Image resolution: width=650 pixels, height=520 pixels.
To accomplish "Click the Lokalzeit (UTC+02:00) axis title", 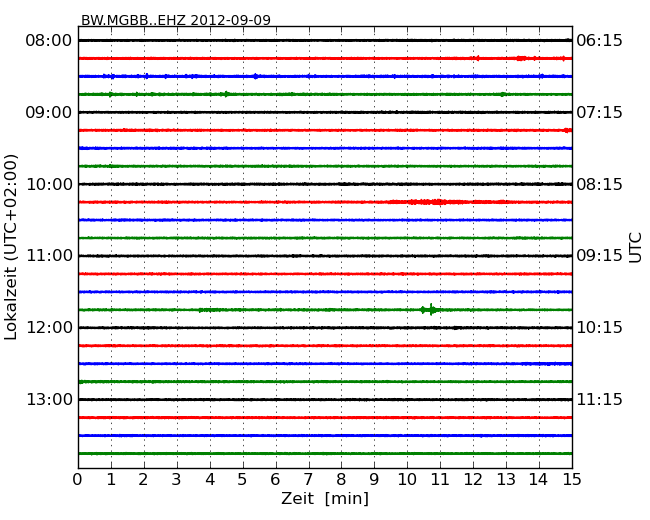I will 11,248.
